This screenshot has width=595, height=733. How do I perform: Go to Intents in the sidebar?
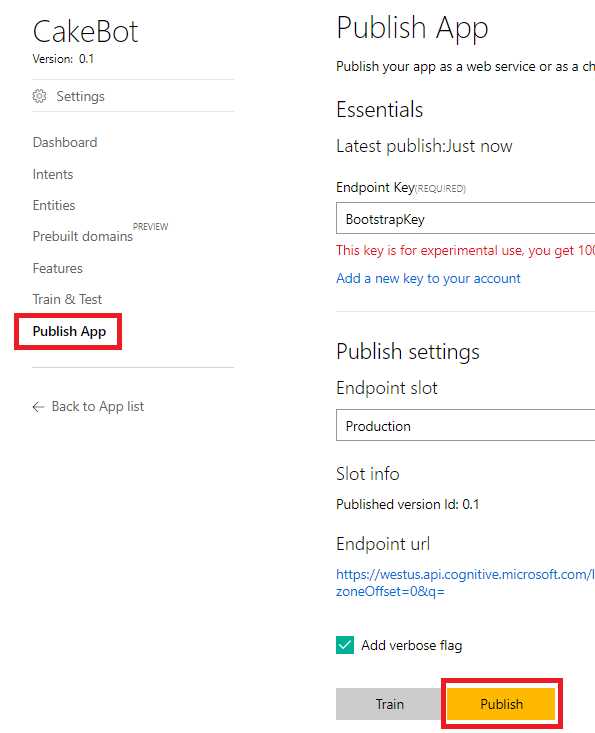click(53, 174)
